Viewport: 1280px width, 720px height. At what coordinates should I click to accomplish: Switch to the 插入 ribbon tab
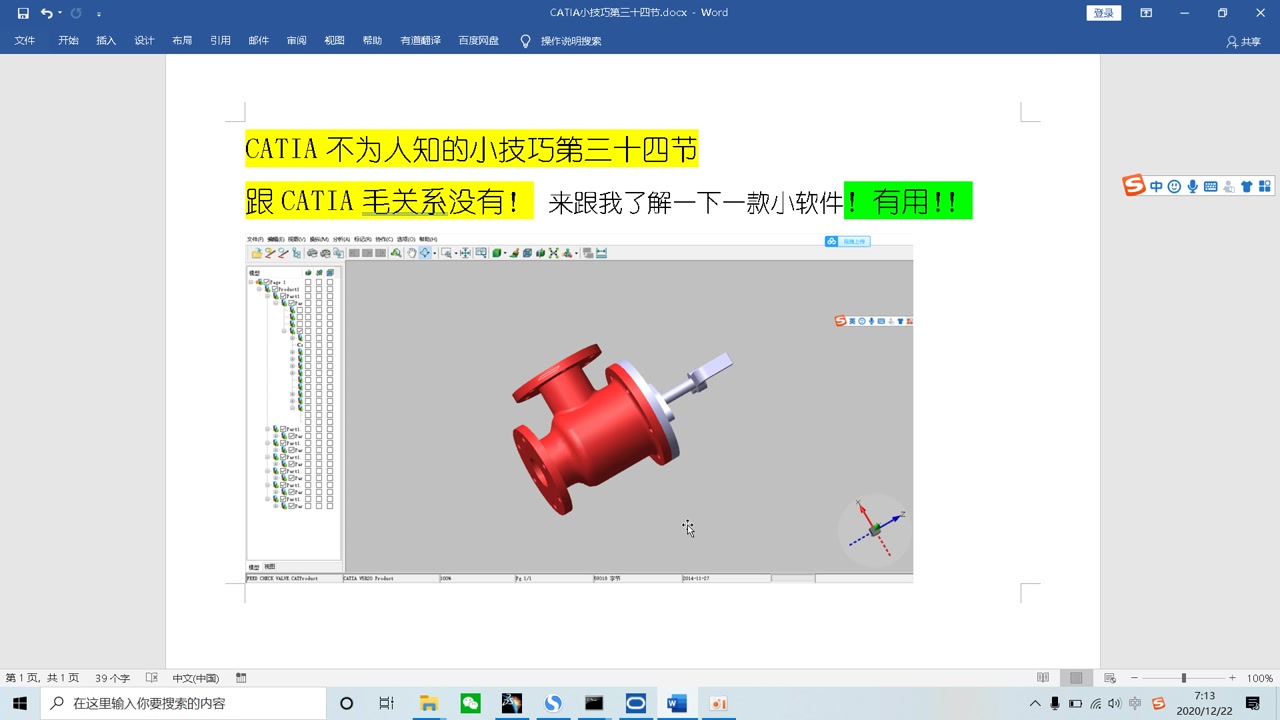click(106, 41)
